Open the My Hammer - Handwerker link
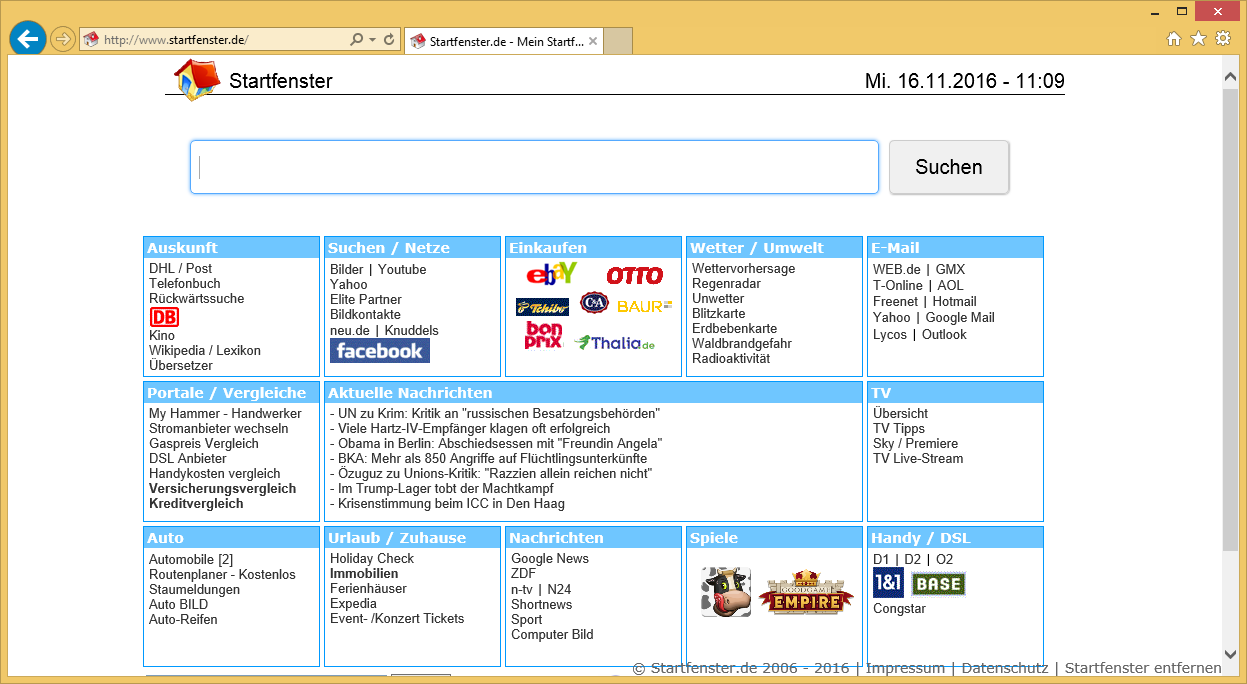 [x=225, y=413]
